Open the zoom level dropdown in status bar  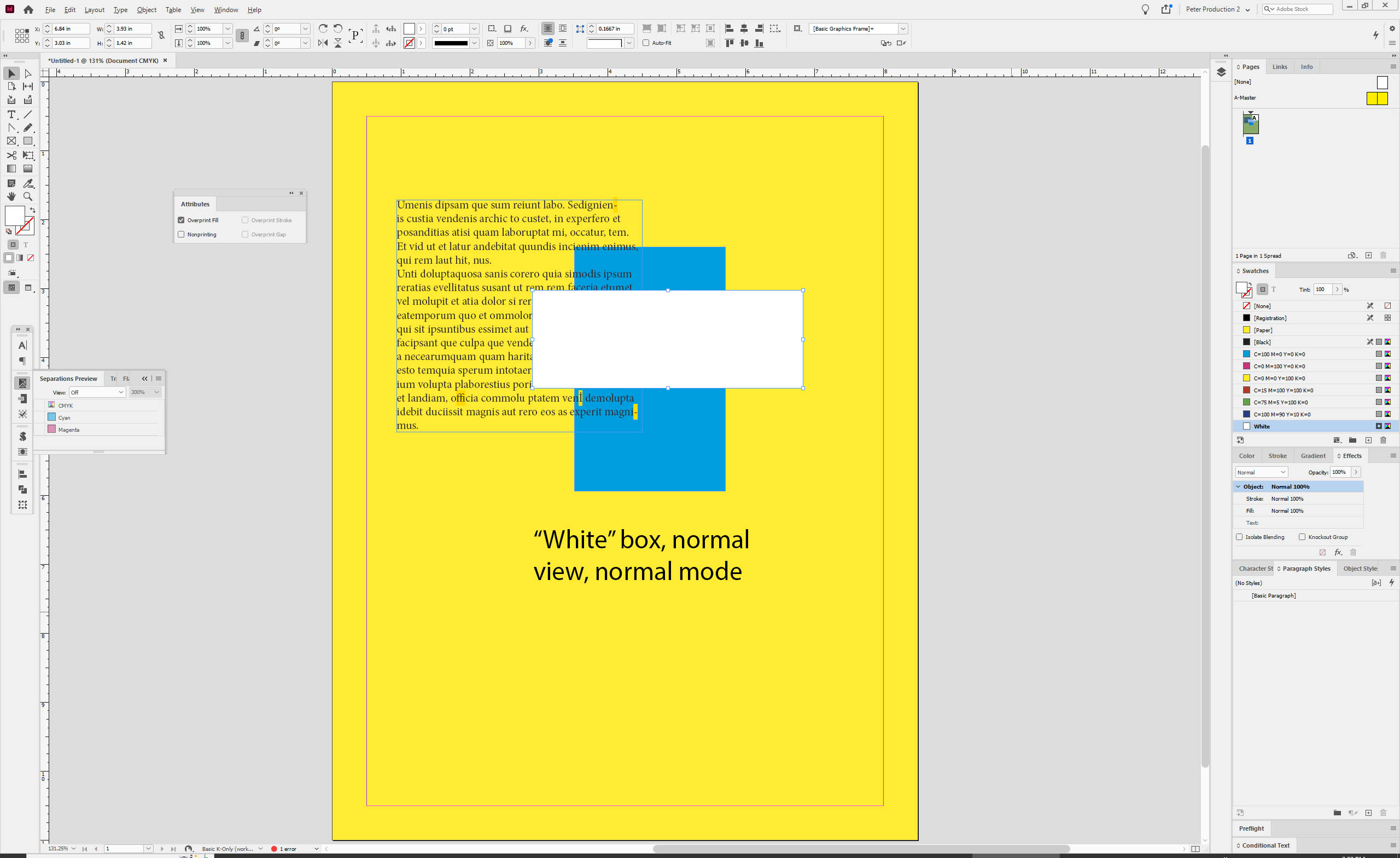(x=73, y=848)
